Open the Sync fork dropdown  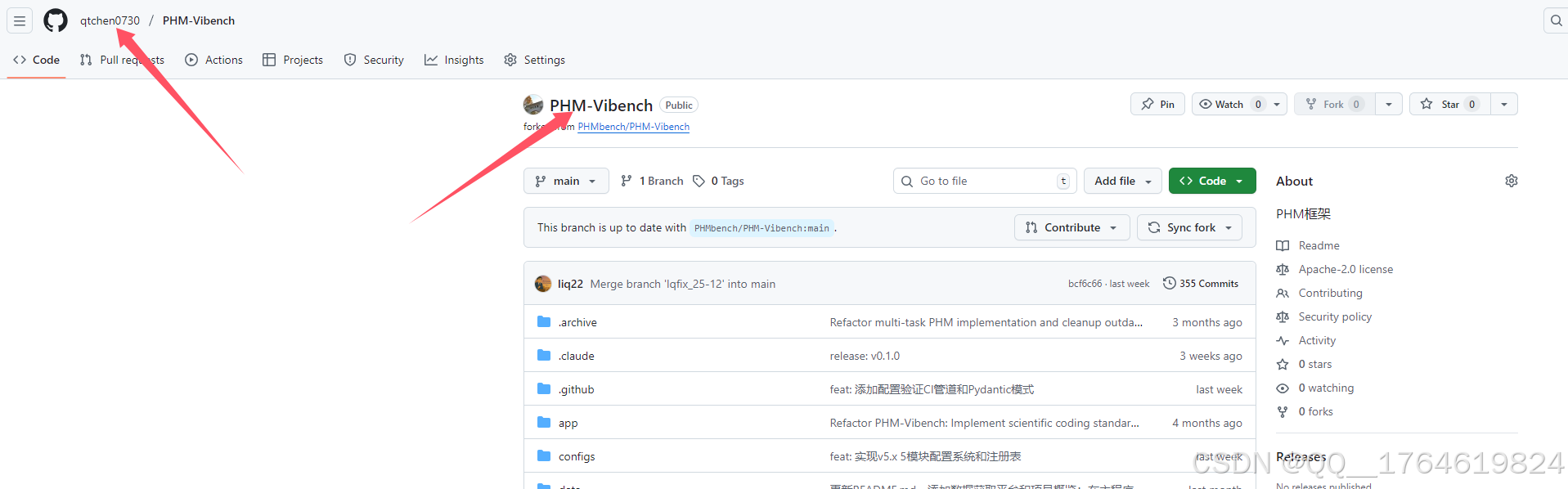(1189, 227)
